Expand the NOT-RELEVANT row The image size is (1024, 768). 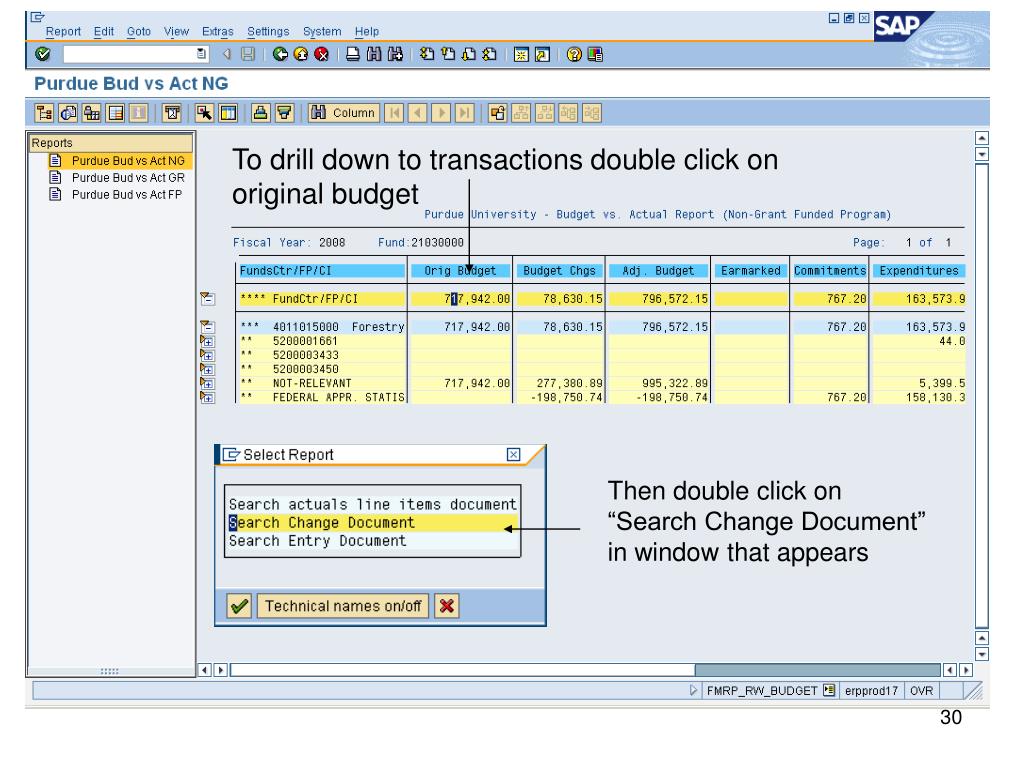click(x=207, y=383)
